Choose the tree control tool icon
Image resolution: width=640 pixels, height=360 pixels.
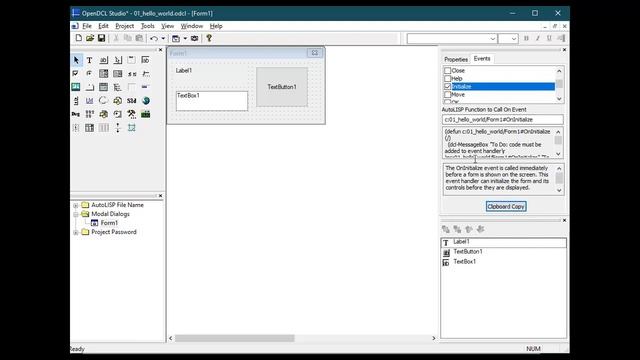[118, 87]
